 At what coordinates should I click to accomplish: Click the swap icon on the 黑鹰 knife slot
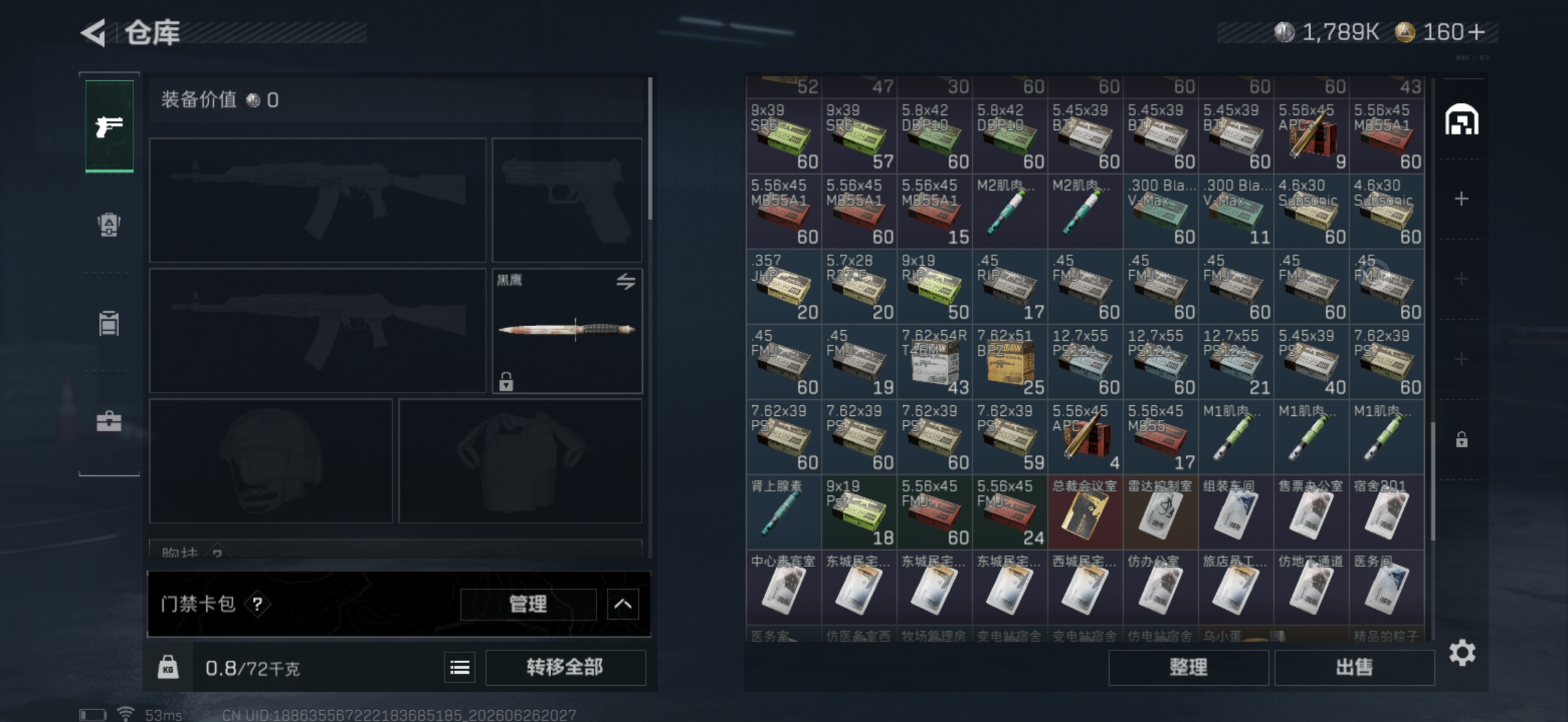(x=625, y=281)
